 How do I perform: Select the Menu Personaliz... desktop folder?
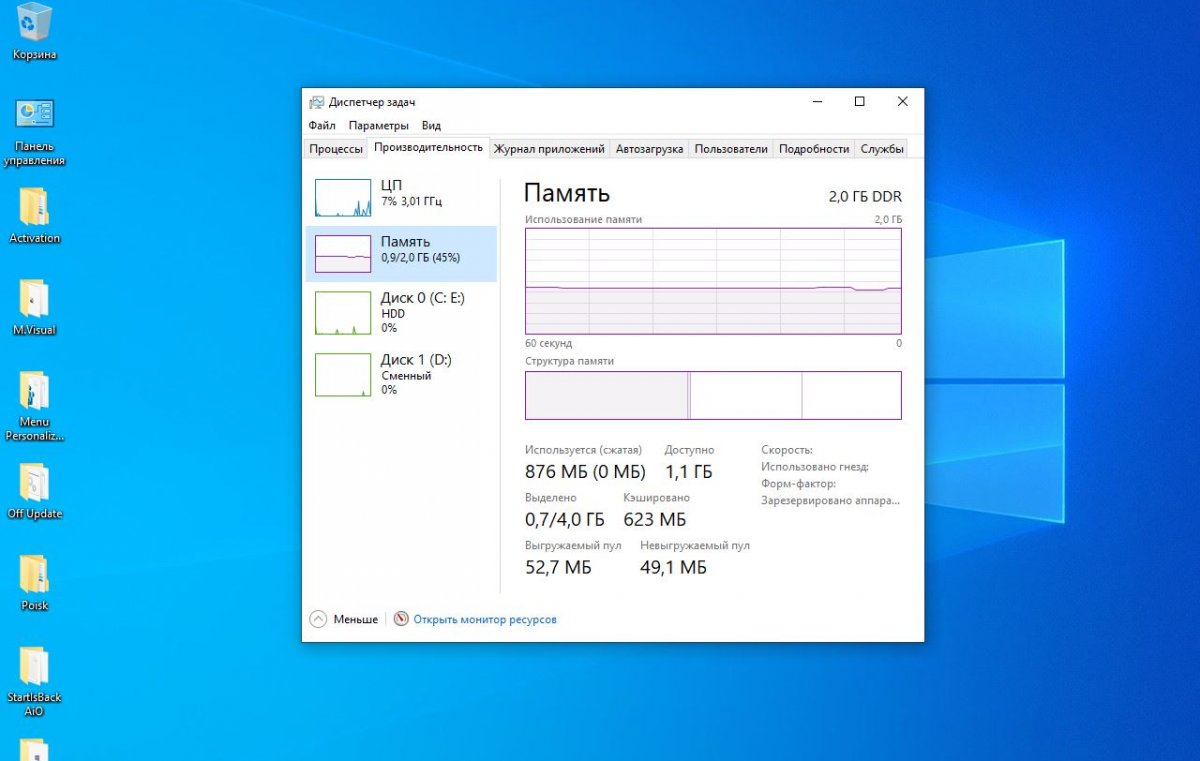coord(34,405)
